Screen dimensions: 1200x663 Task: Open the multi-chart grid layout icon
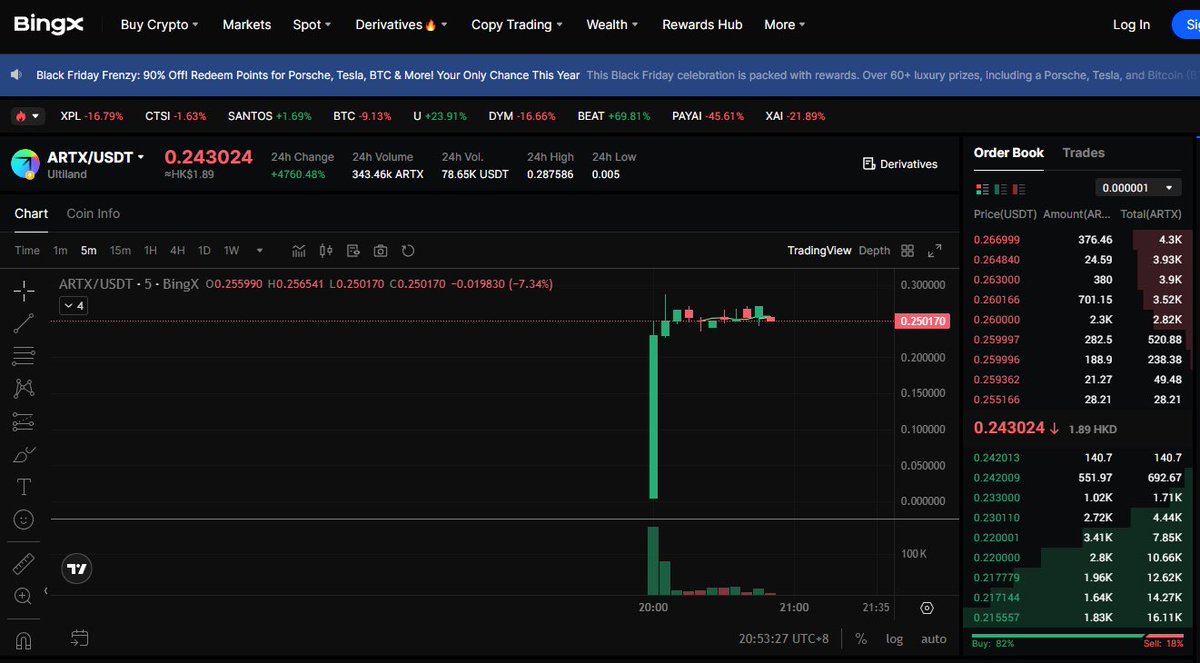tap(907, 250)
